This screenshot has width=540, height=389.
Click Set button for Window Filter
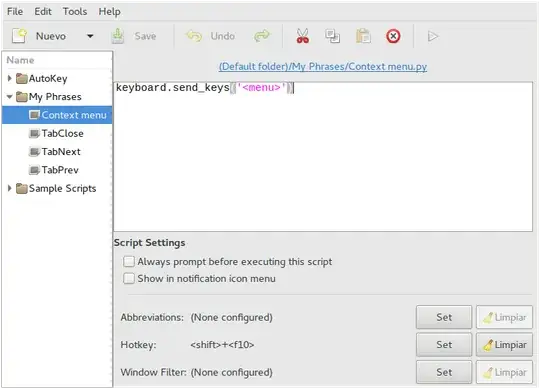[444, 372]
